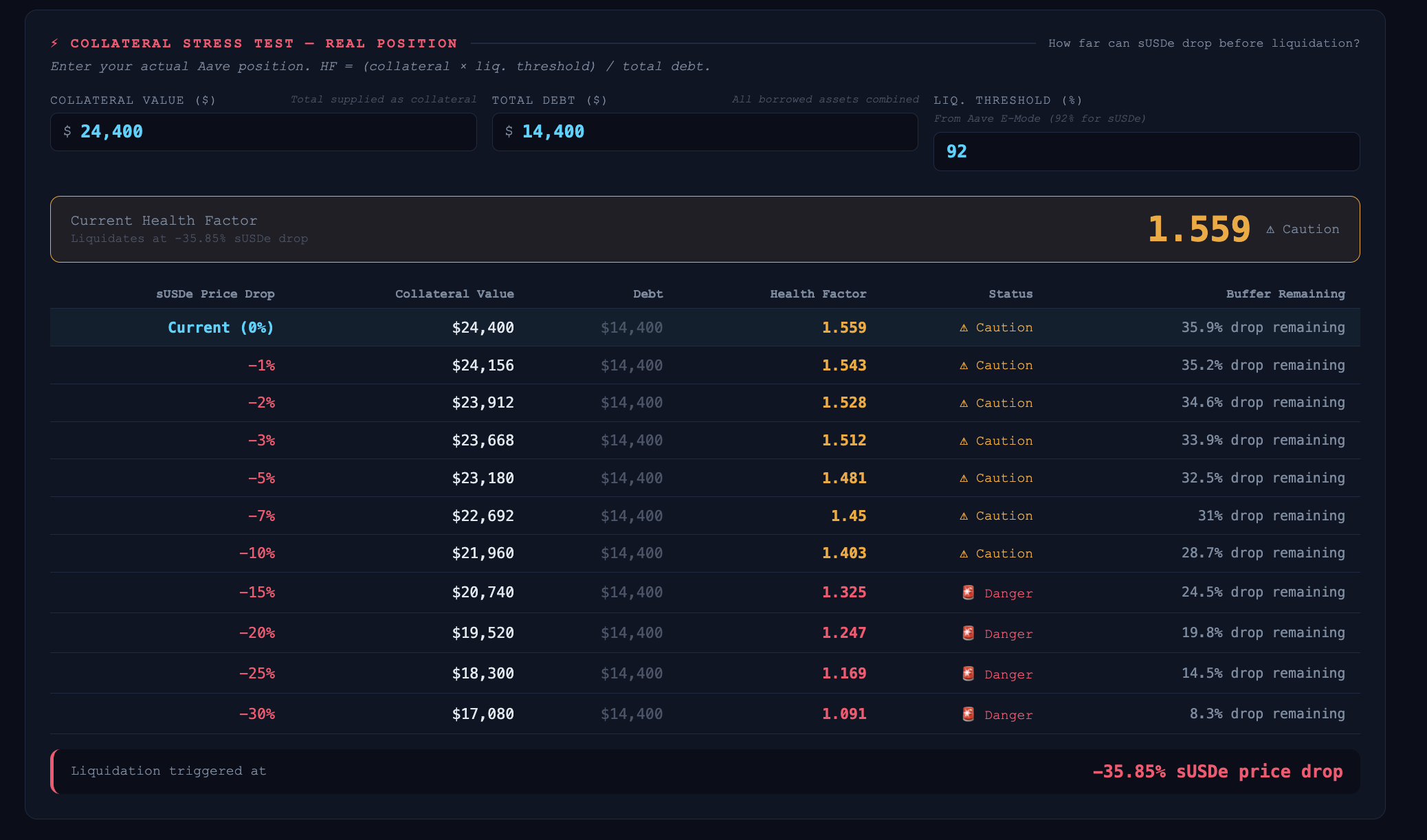Click '14.5% drop remaining' buffer cell

1263,674
